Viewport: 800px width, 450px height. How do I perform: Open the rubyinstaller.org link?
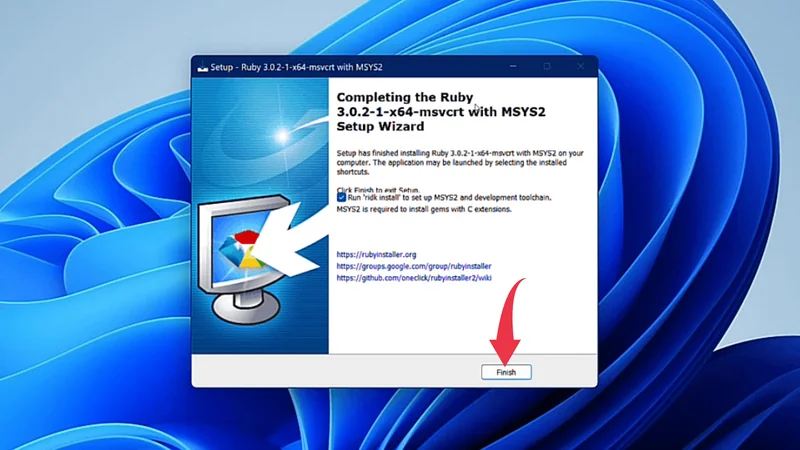[x=376, y=255]
